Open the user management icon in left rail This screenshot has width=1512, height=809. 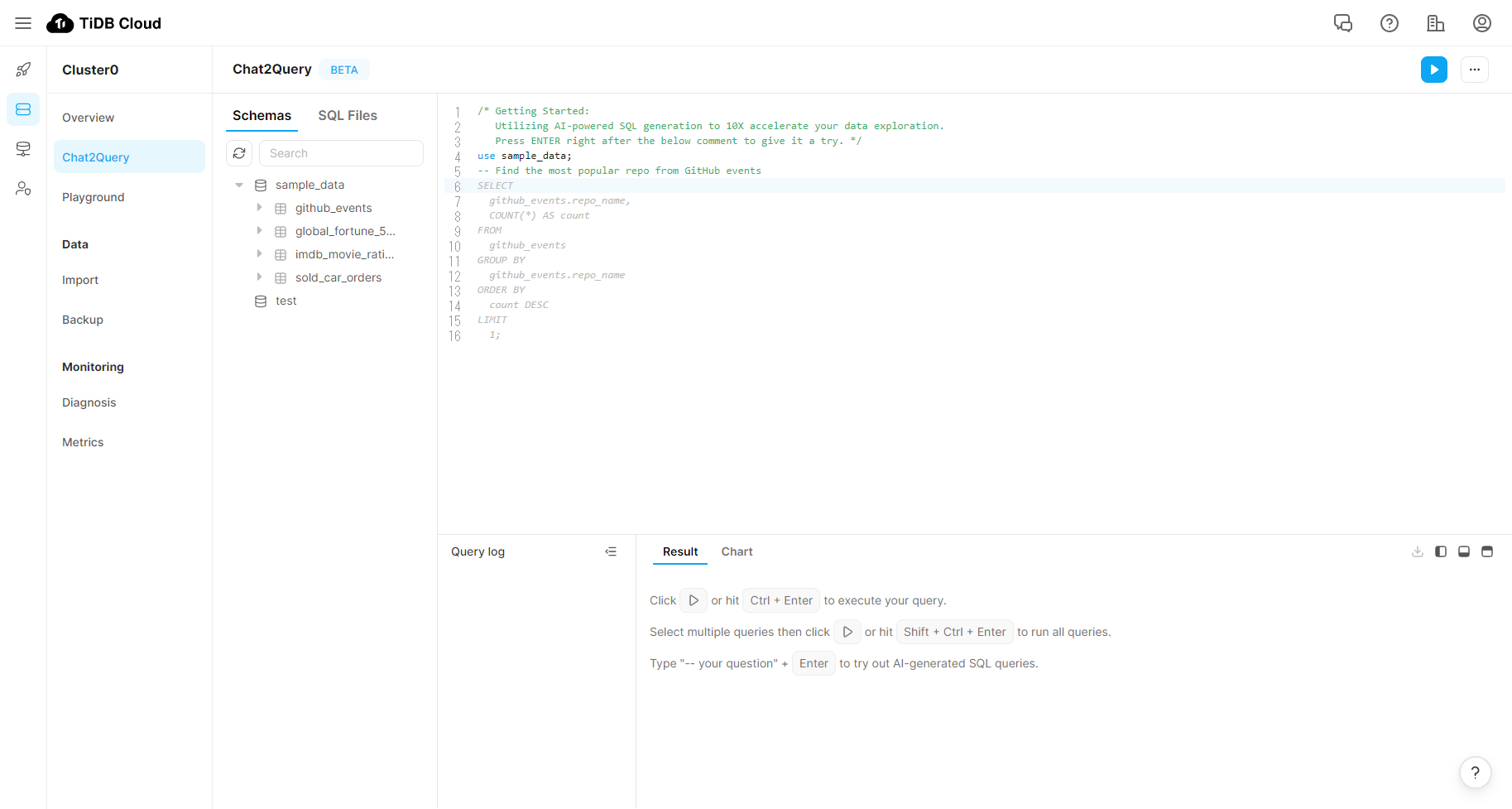pyautogui.click(x=23, y=189)
